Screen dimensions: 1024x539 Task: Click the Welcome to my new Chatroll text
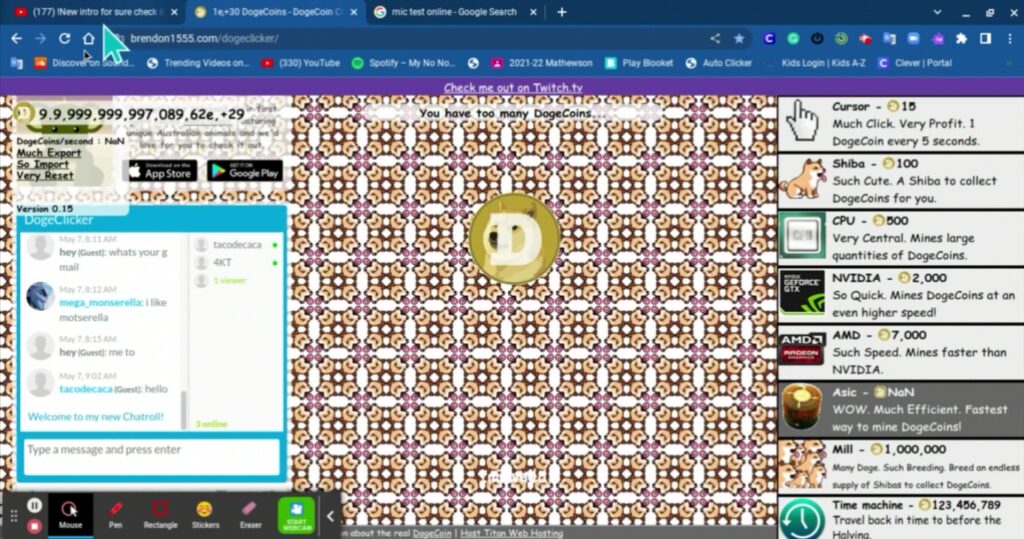tap(96, 417)
